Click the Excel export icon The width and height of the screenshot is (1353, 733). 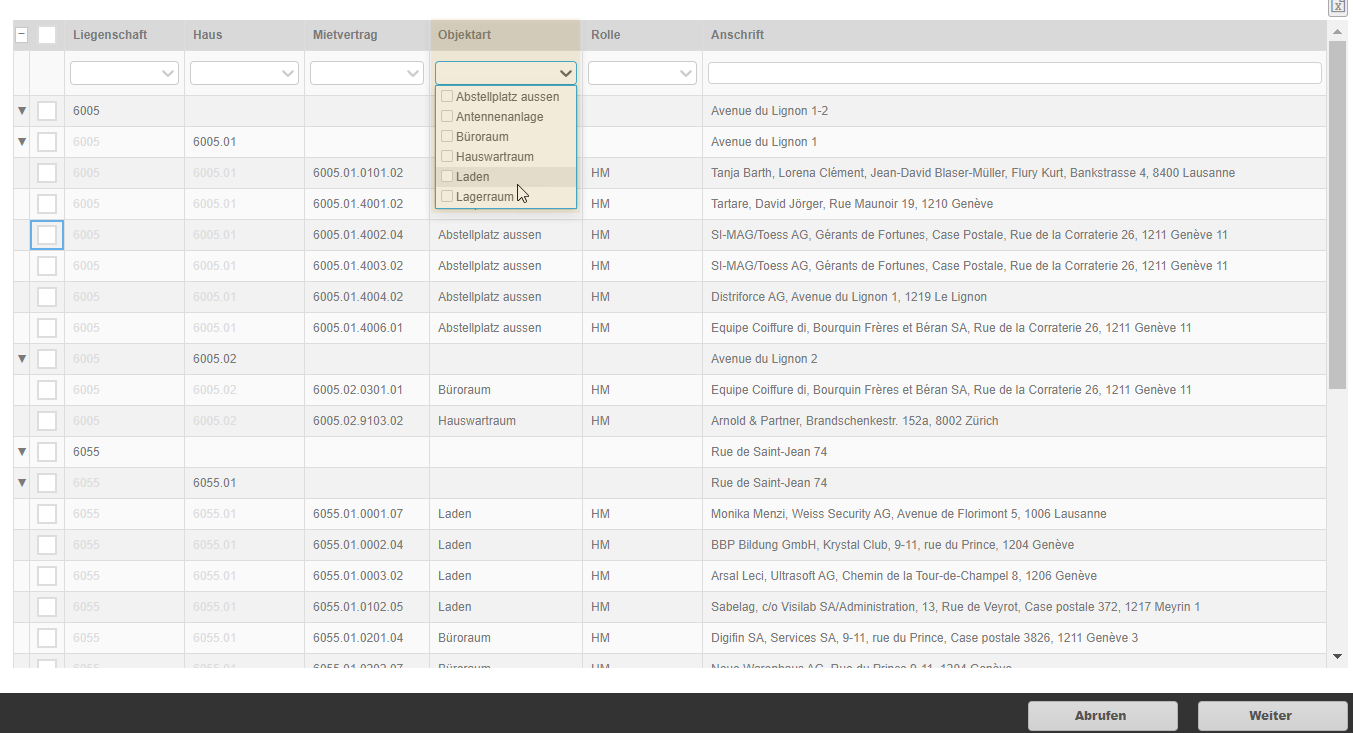click(x=1337, y=6)
